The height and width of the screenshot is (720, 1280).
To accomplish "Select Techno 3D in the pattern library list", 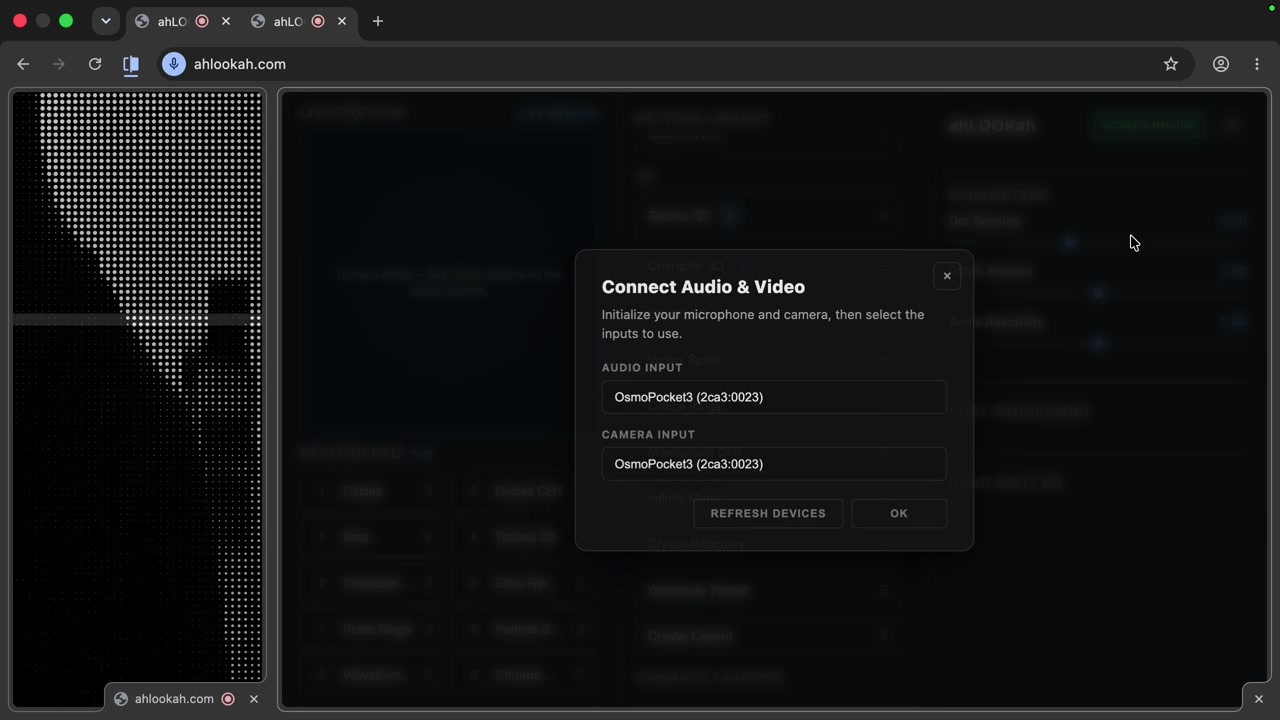I will click(x=768, y=216).
